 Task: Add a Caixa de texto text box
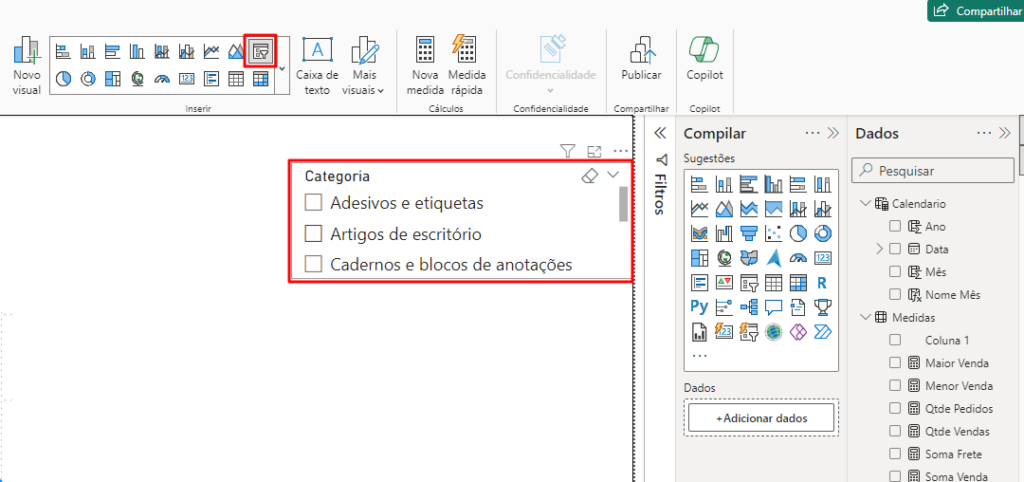317,65
